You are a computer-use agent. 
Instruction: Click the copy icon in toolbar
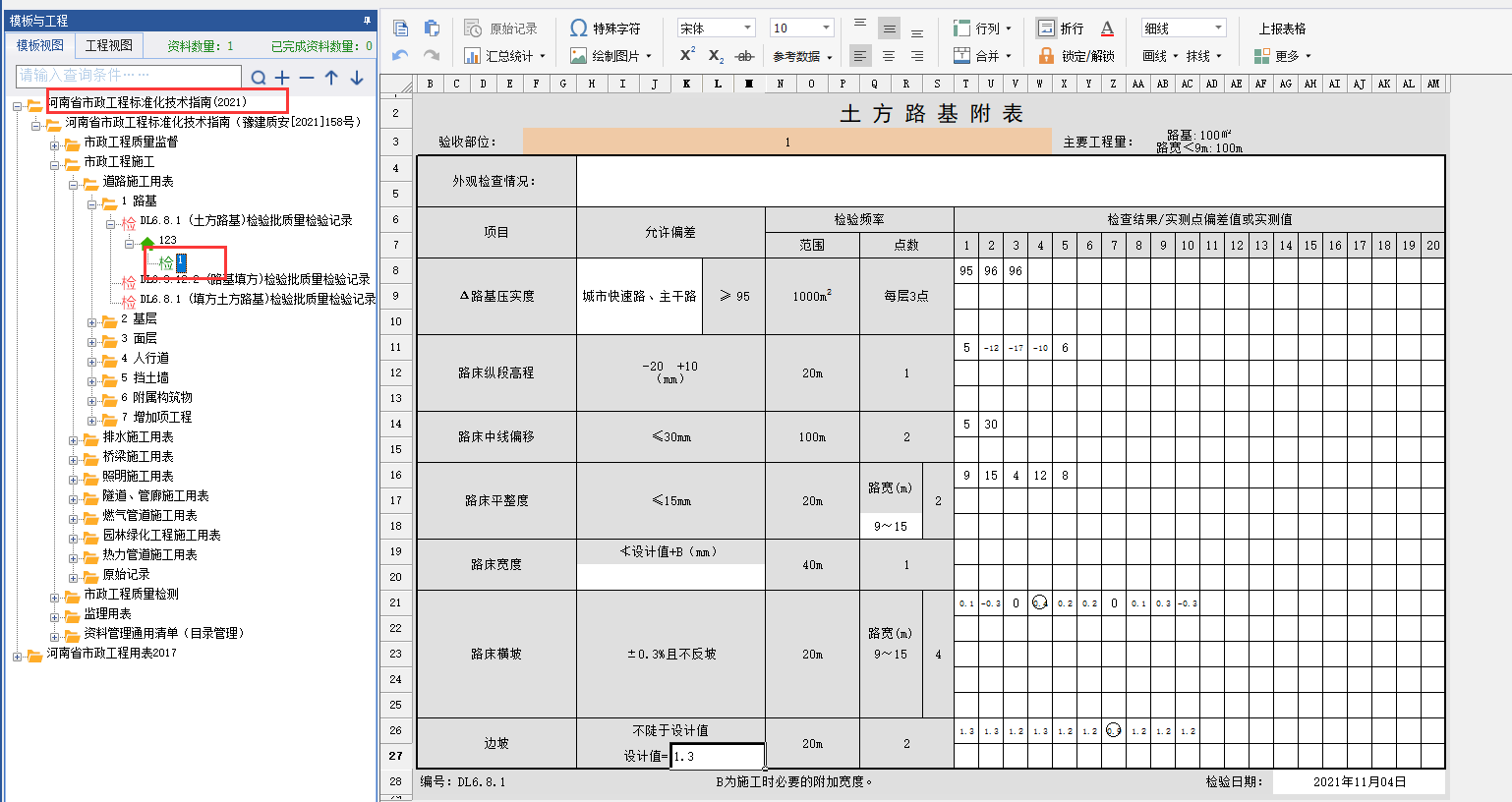click(401, 28)
